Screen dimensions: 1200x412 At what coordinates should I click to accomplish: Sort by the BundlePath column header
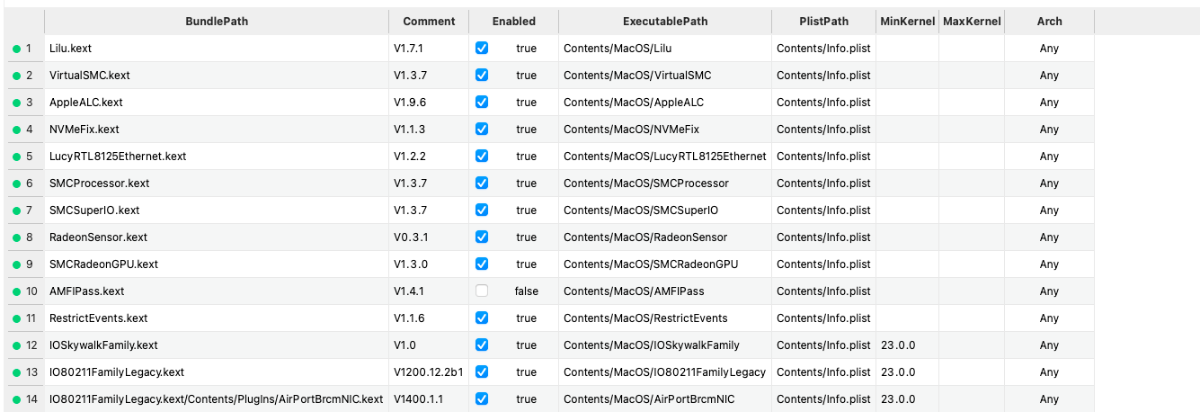(216, 21)
